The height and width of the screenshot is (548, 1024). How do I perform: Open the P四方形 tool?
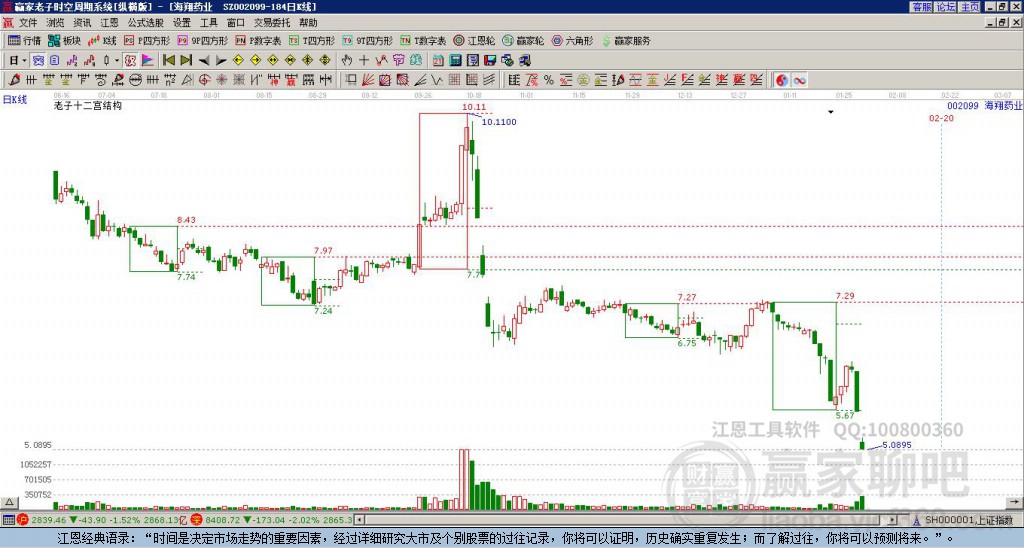(146, 40)
